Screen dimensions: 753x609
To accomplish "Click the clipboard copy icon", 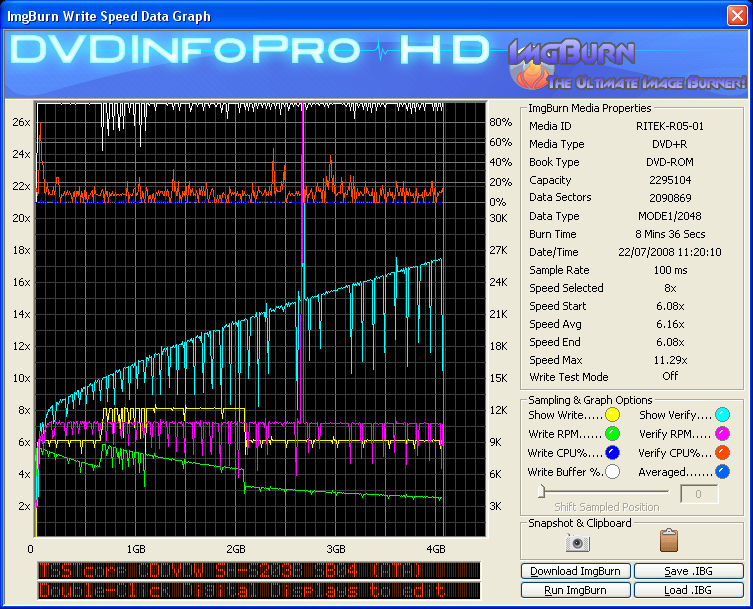I will [669, 540].
